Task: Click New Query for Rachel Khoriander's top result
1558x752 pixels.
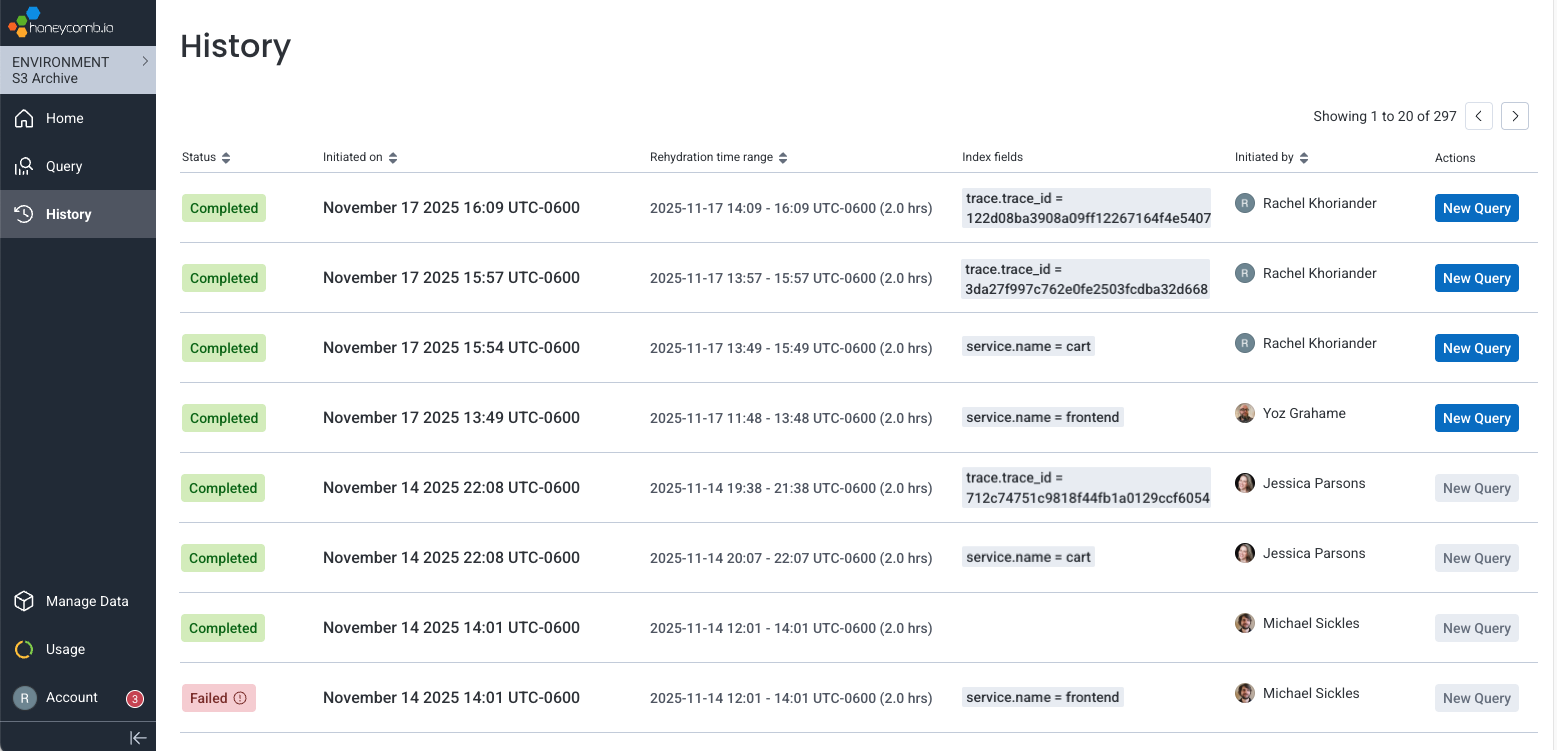Action: 1477,207
